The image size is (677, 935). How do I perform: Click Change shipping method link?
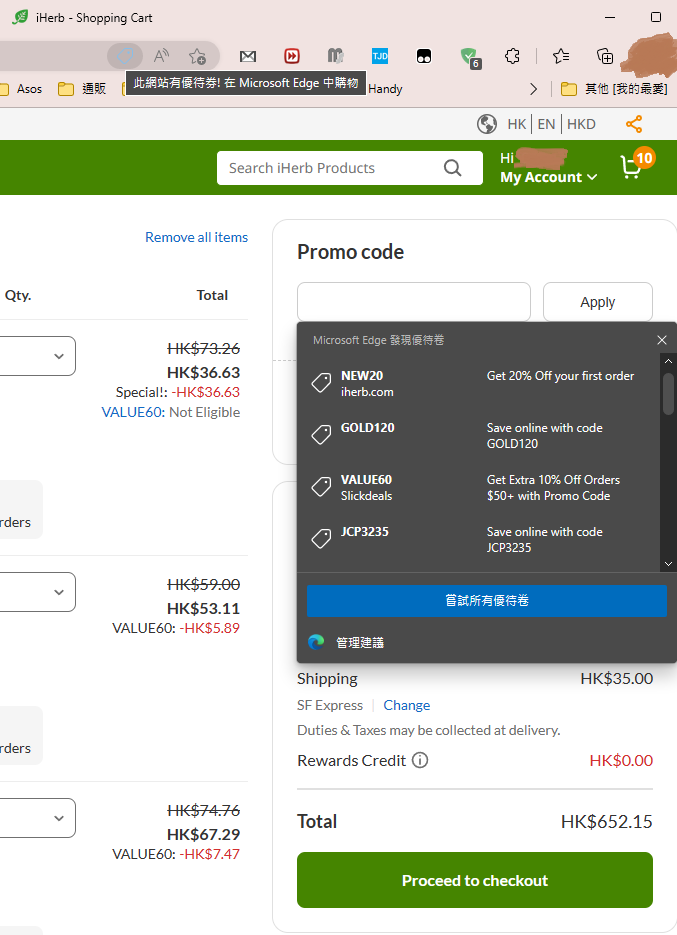pyautogui.click(x=406, y=705)
